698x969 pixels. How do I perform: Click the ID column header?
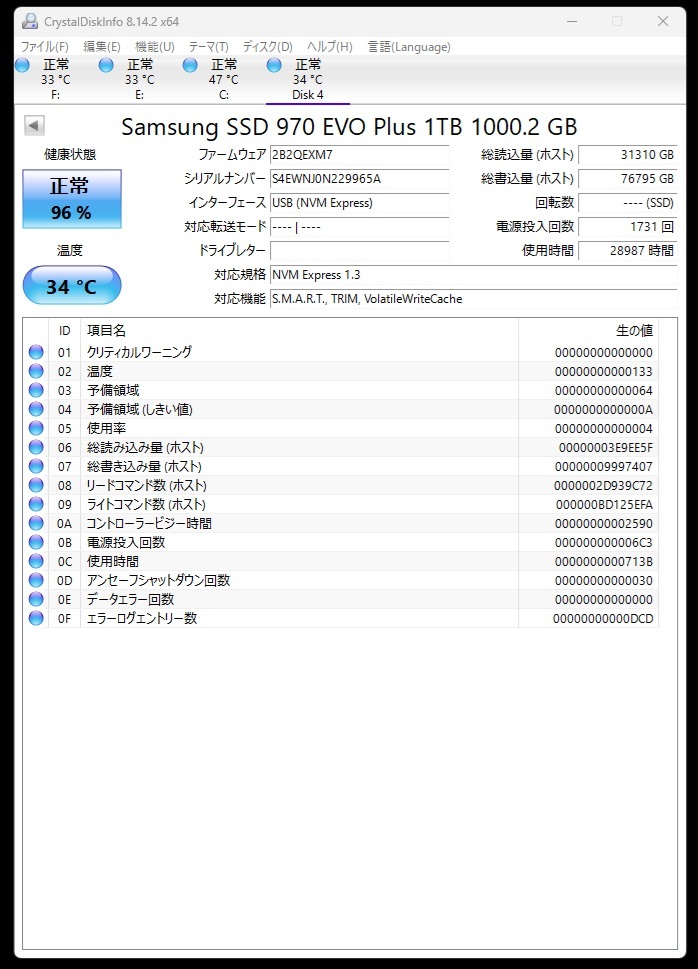coord(64,331)
